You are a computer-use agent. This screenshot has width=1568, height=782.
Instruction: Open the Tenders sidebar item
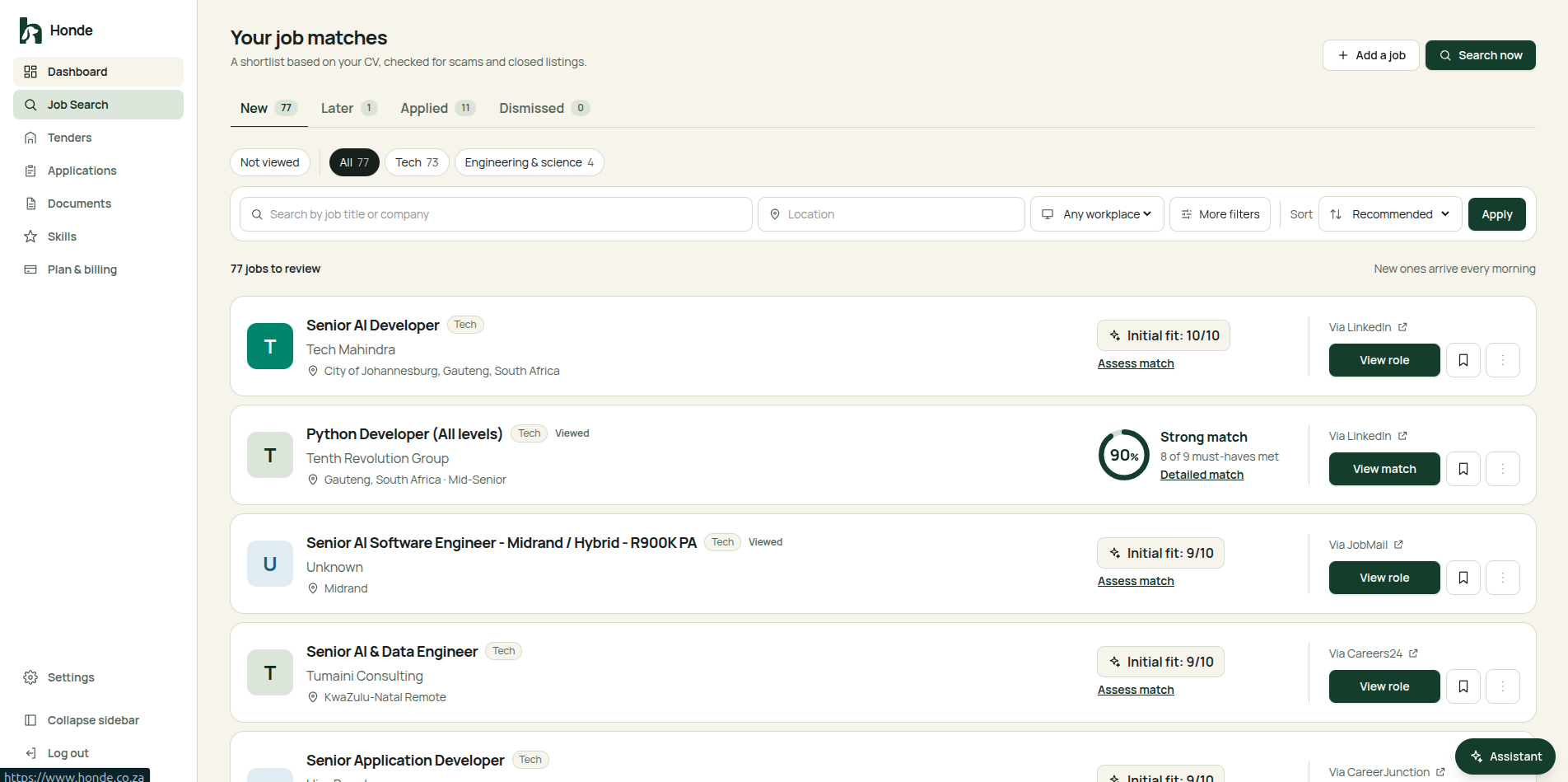98,138
